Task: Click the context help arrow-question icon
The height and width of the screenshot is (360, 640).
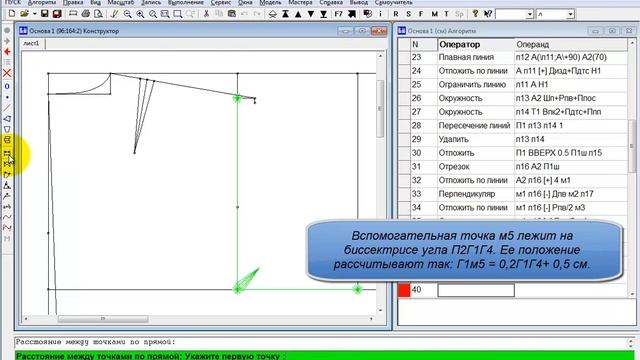Action: [487, 14]
